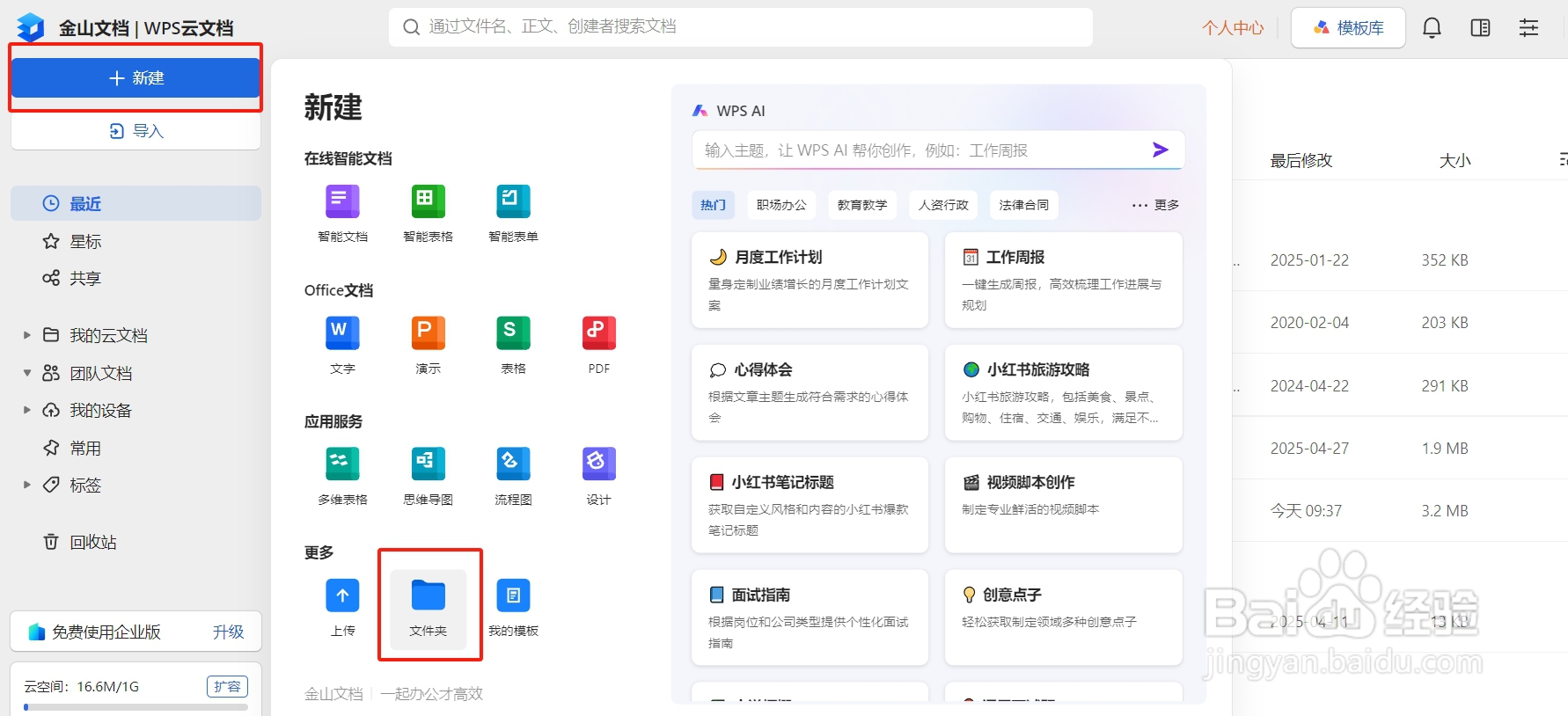Open the 设计 design service
Screen dimensions: 1568x716
(598, 476)
